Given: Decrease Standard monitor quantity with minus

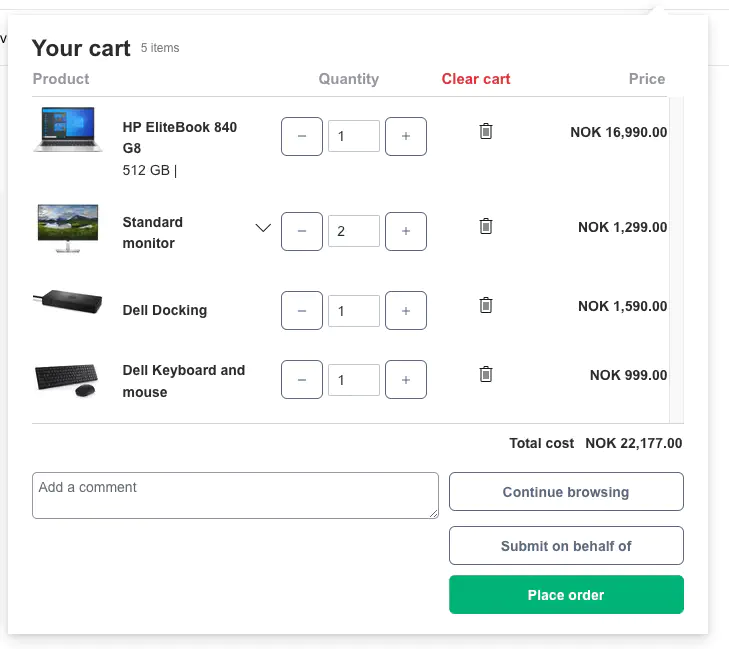Looking at the screenshot, I should [302, 231].
